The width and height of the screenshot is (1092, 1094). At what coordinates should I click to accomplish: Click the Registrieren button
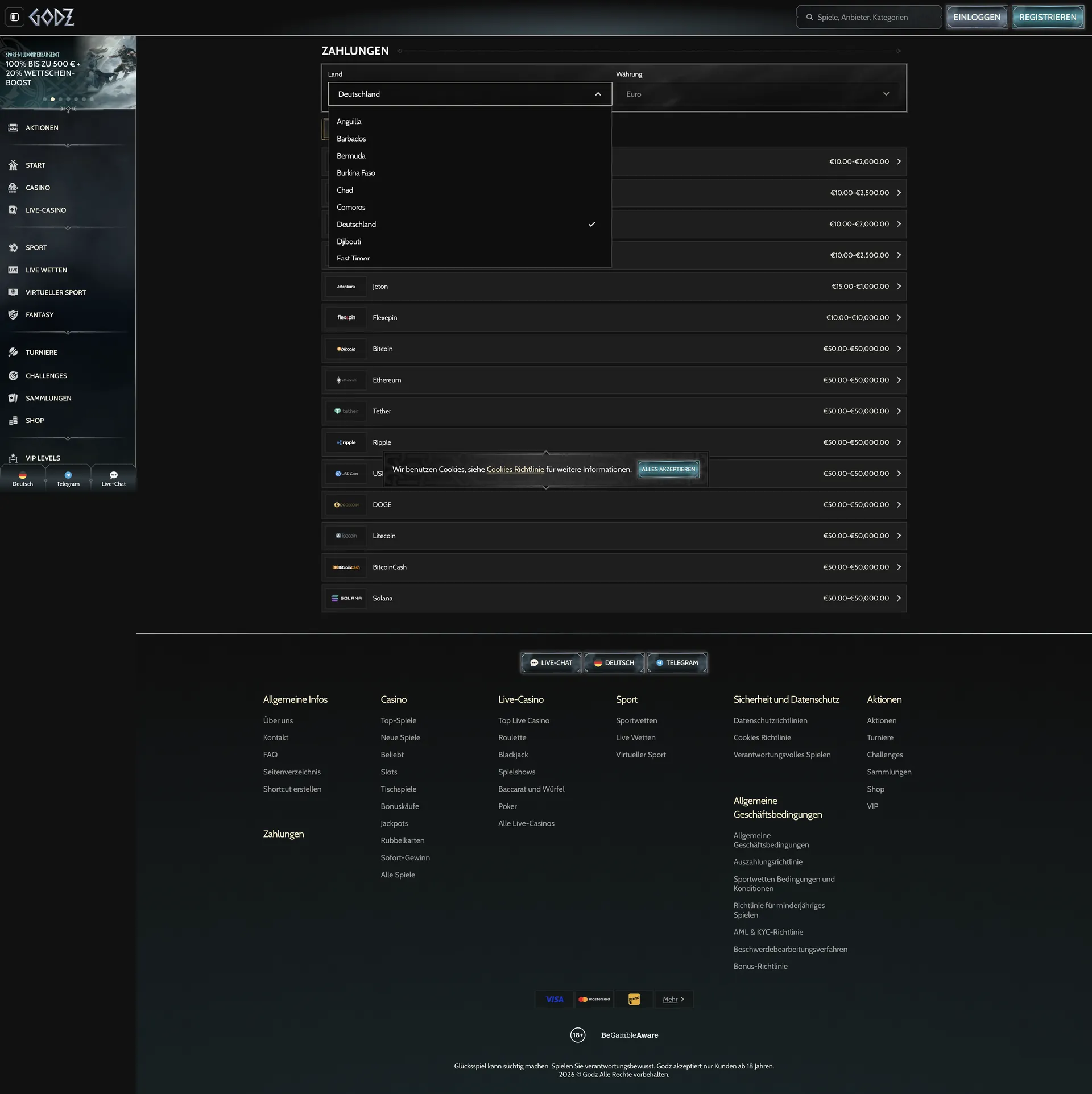click(1048, 17)
